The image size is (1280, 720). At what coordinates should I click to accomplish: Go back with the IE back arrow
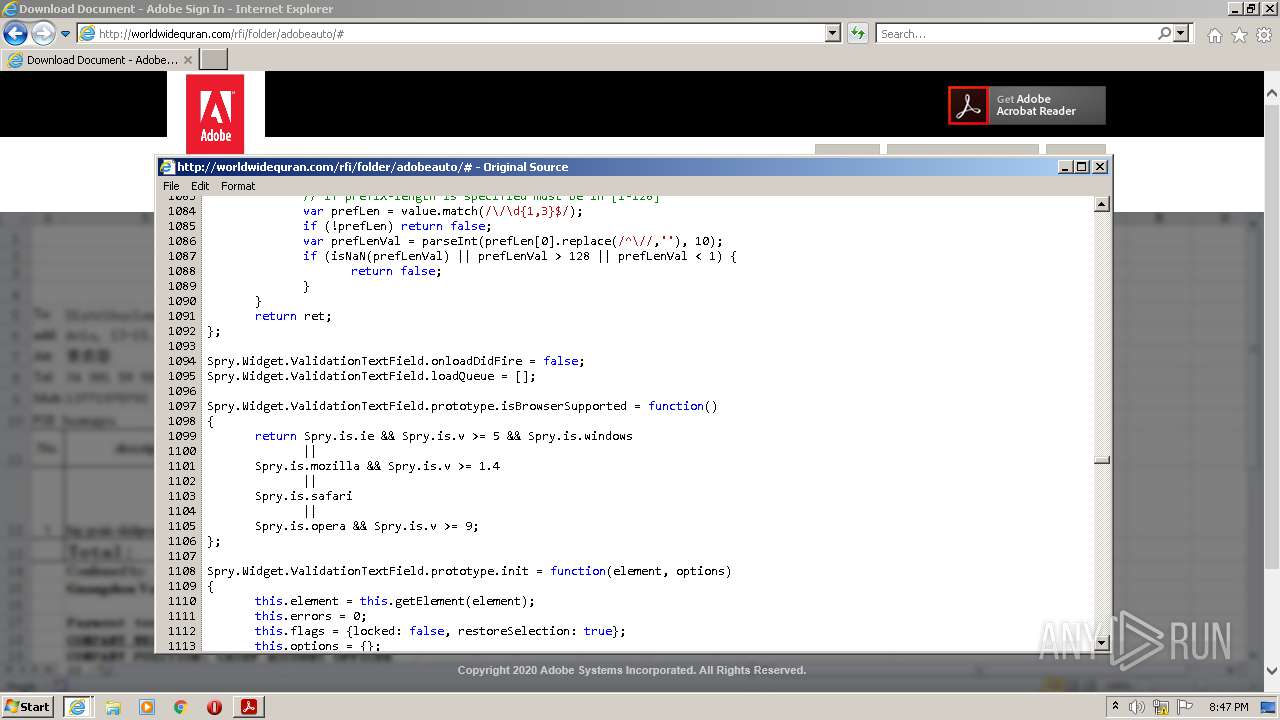[x=15, y=34]
